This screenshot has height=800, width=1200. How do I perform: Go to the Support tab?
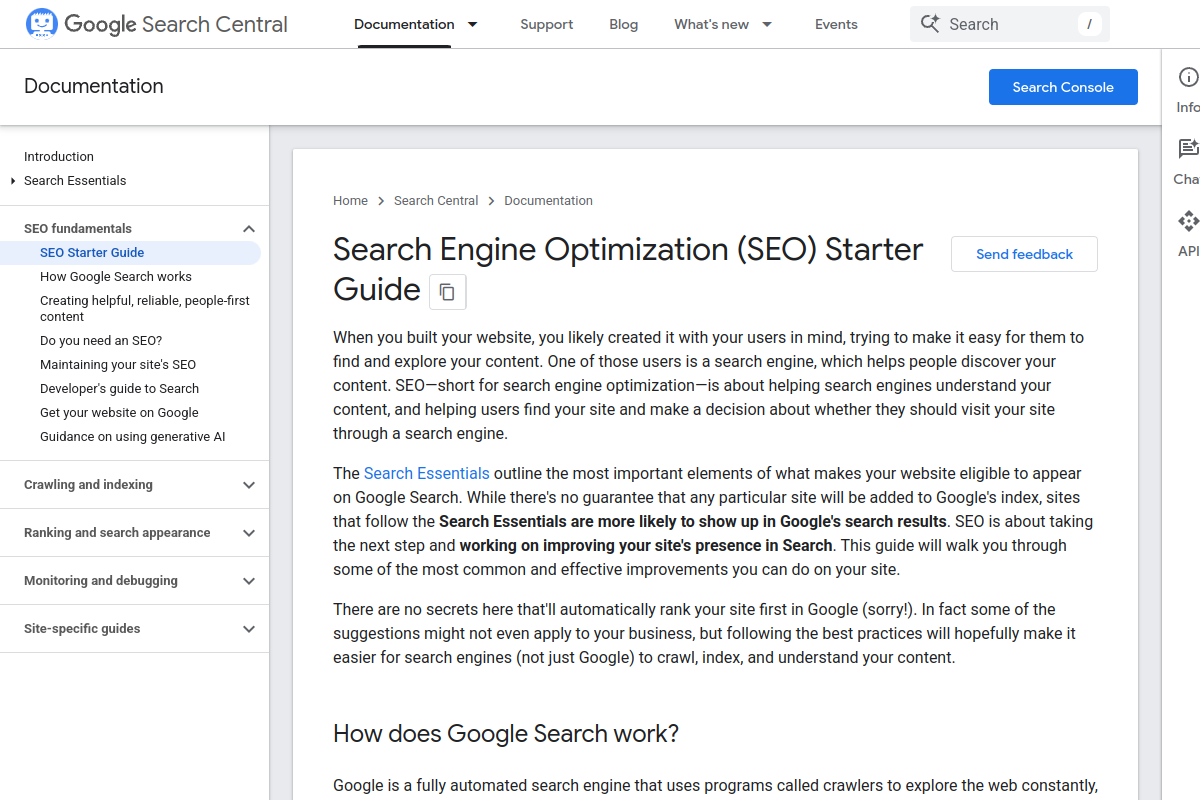[547, 24]
